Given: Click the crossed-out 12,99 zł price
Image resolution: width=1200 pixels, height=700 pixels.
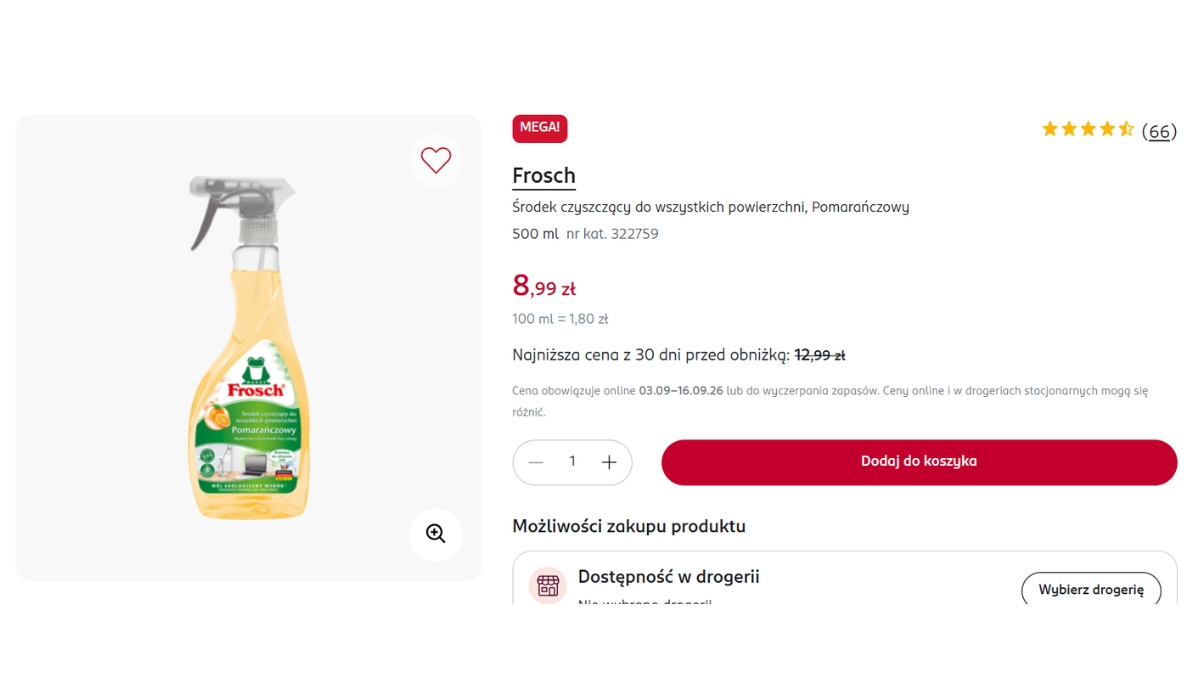Looking at the screenshot, I should pos(820,355).
